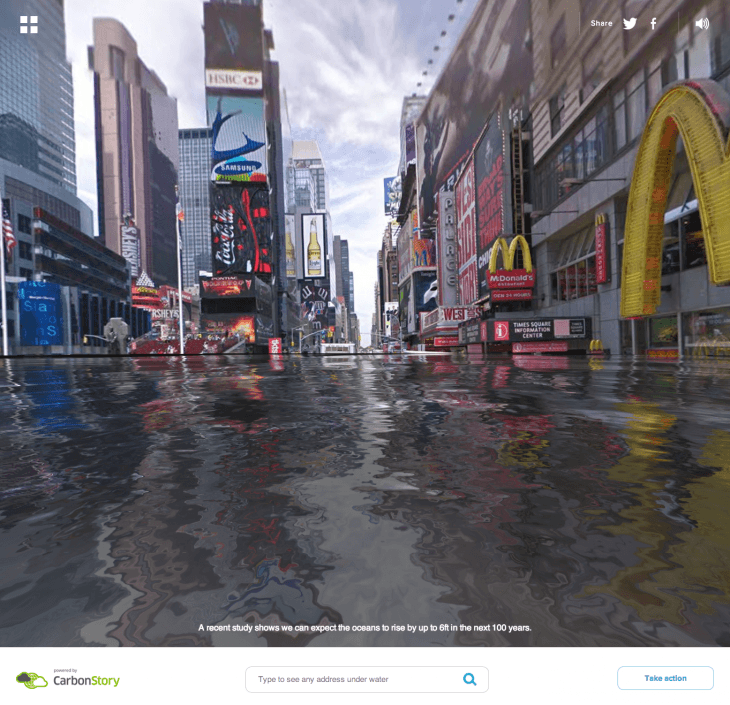Click the CarbonStory brand name text
Viewport: 730px width, 705px height.
coord(86,681)
